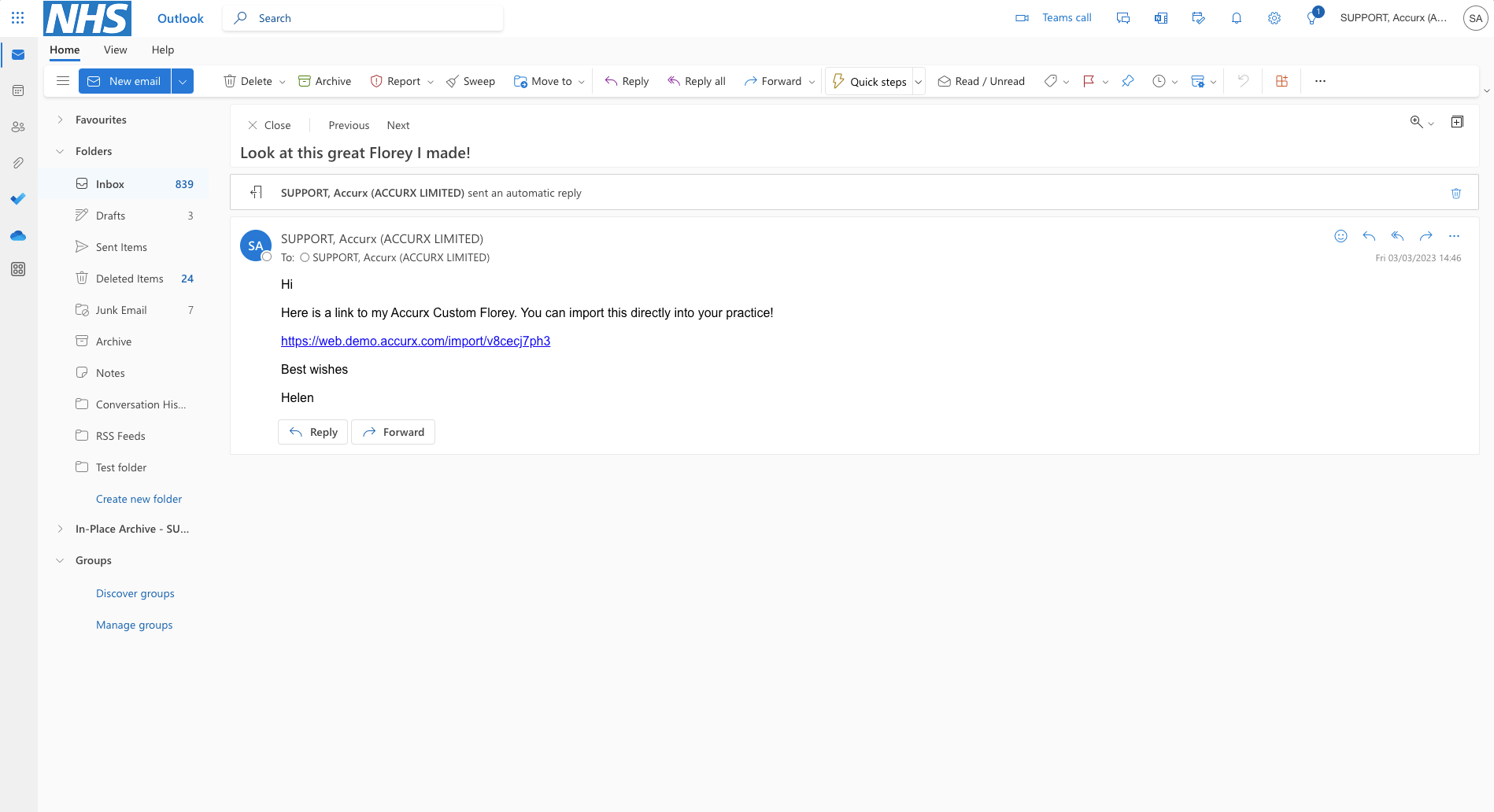This screenshot has width=1494, height=812.
Task: Open the People icon in sidebar
Action: click(x=18, y=127)
